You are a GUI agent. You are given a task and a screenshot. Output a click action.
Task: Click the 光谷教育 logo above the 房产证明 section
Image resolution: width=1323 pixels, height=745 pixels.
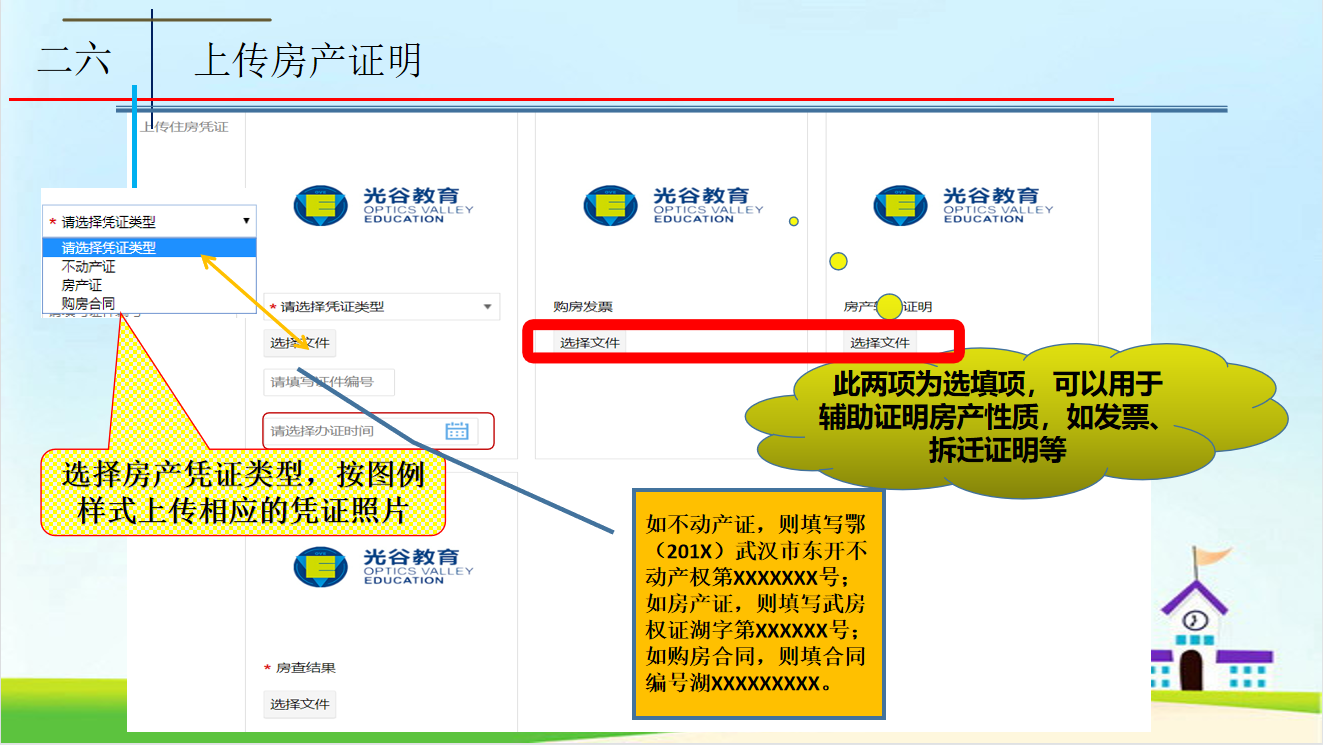963,205
